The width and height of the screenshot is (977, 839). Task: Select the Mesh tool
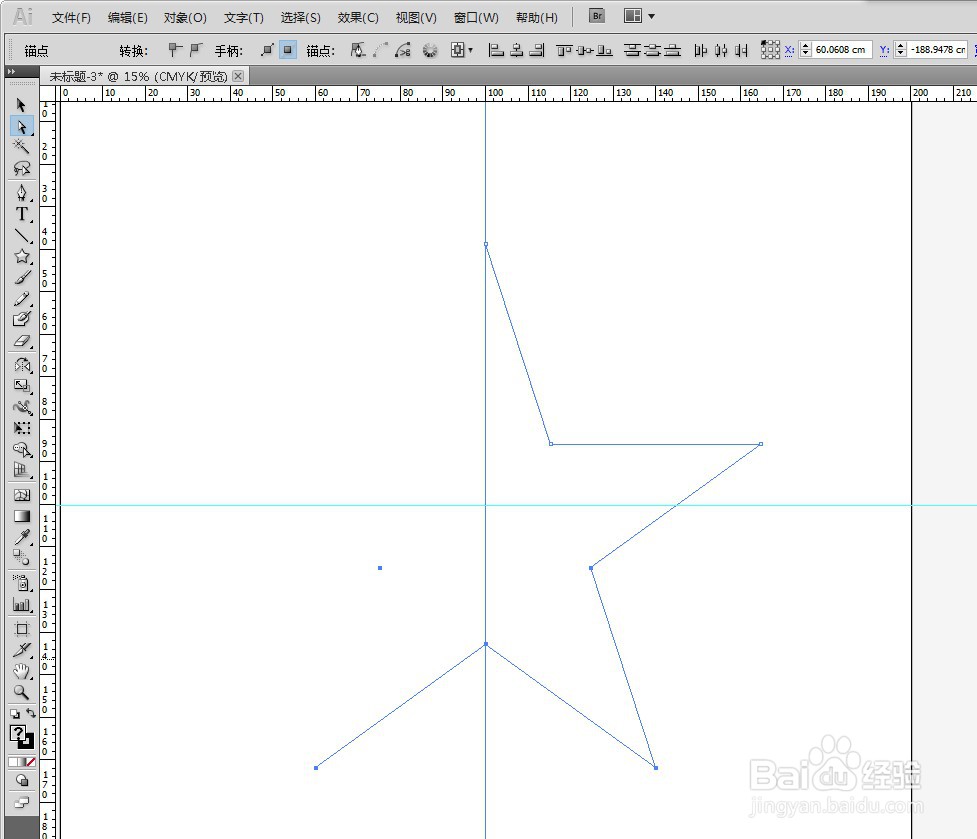[22, 495]
